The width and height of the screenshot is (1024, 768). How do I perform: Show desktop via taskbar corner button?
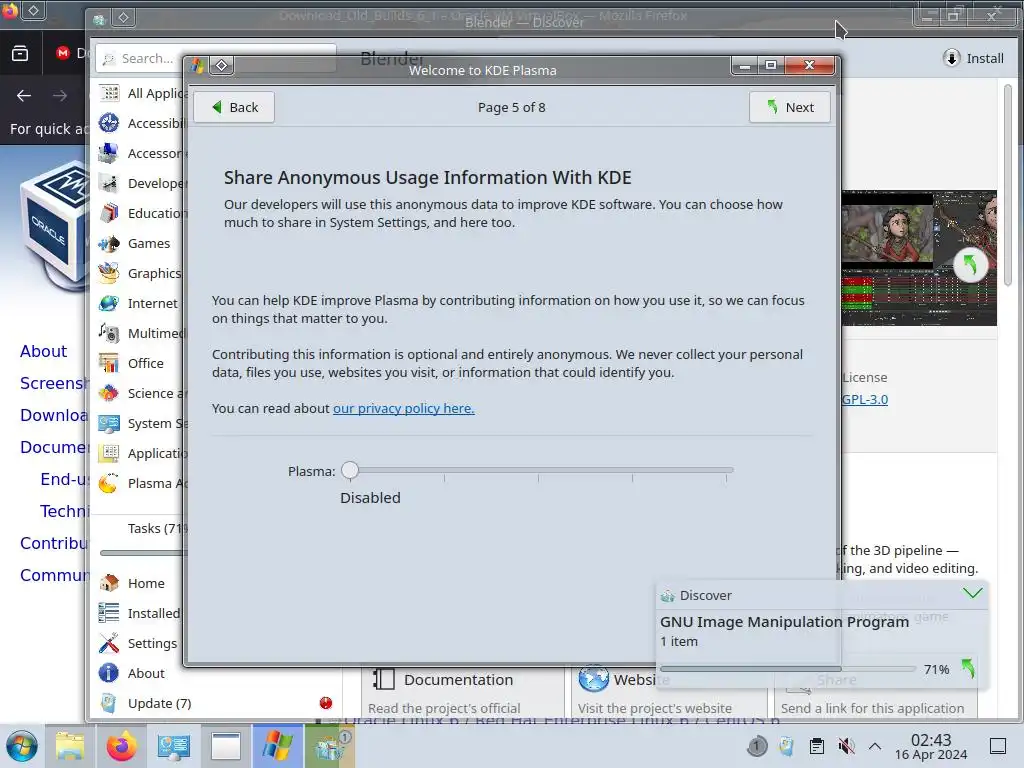click(998, 746)
